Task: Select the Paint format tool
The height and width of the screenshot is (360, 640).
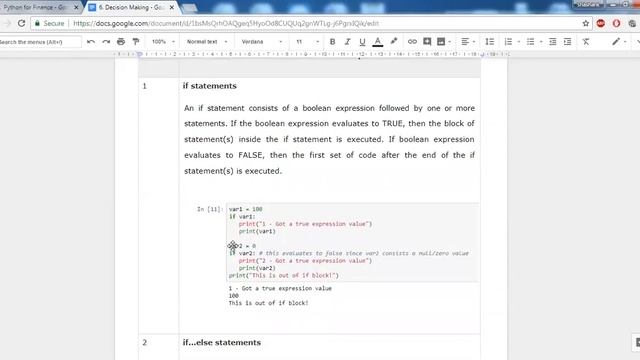Action: click(x=136, y=42)
